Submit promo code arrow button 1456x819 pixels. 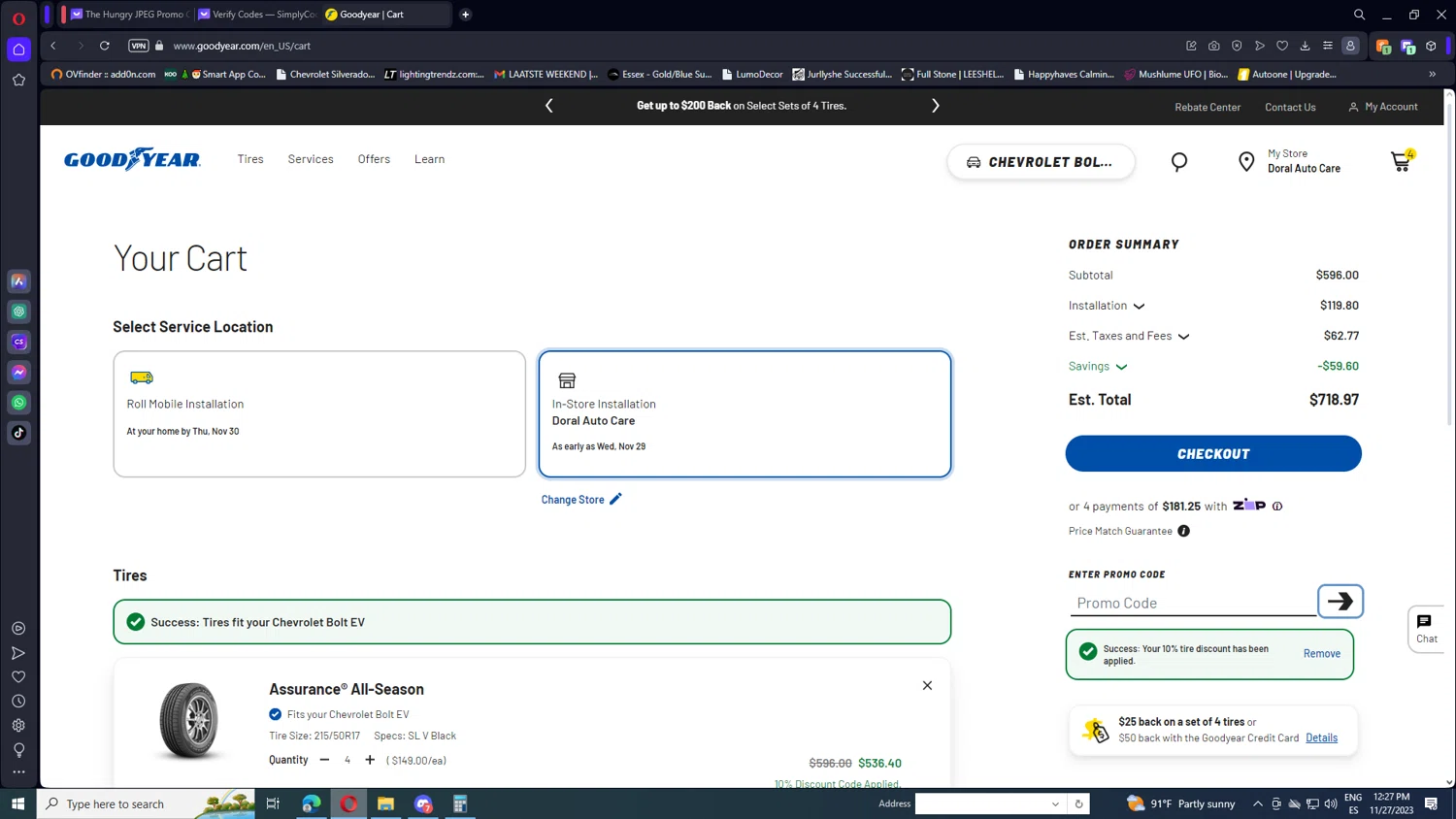point(1340,602)
